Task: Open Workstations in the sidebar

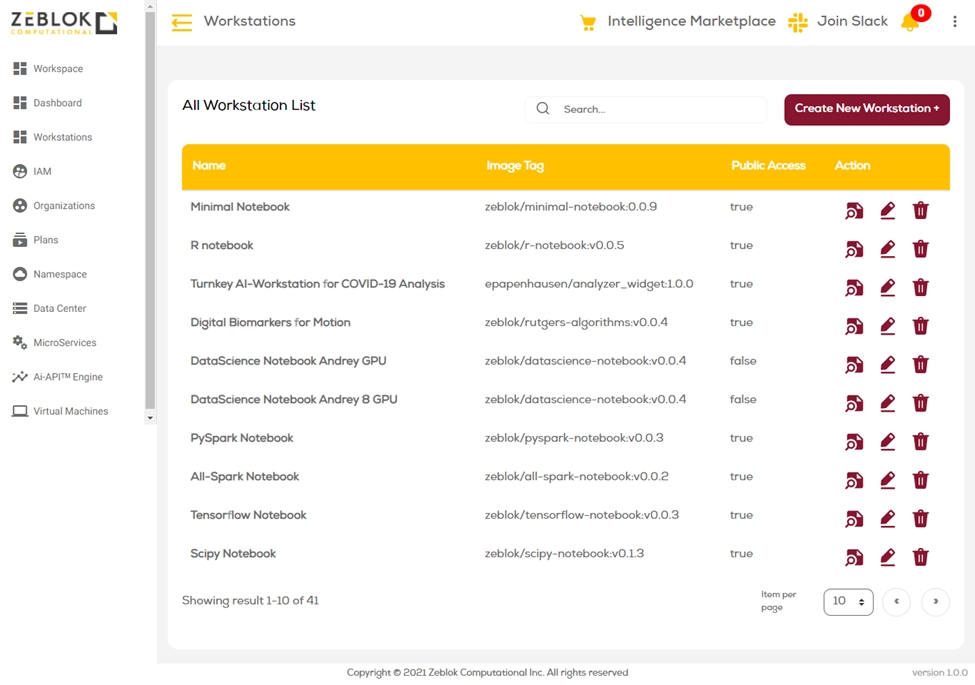Action: (x=62, y=137)
